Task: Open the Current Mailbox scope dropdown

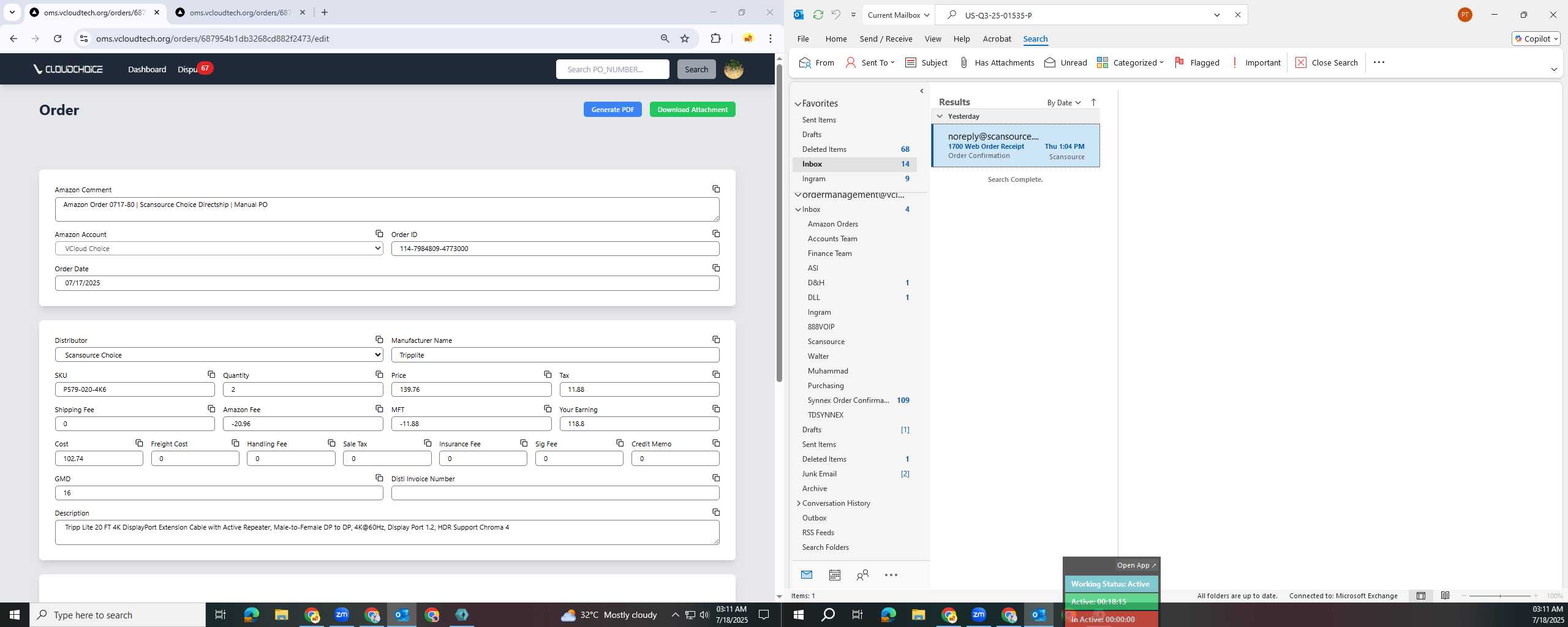Action: pyautogui.click(x=899, y=15)
